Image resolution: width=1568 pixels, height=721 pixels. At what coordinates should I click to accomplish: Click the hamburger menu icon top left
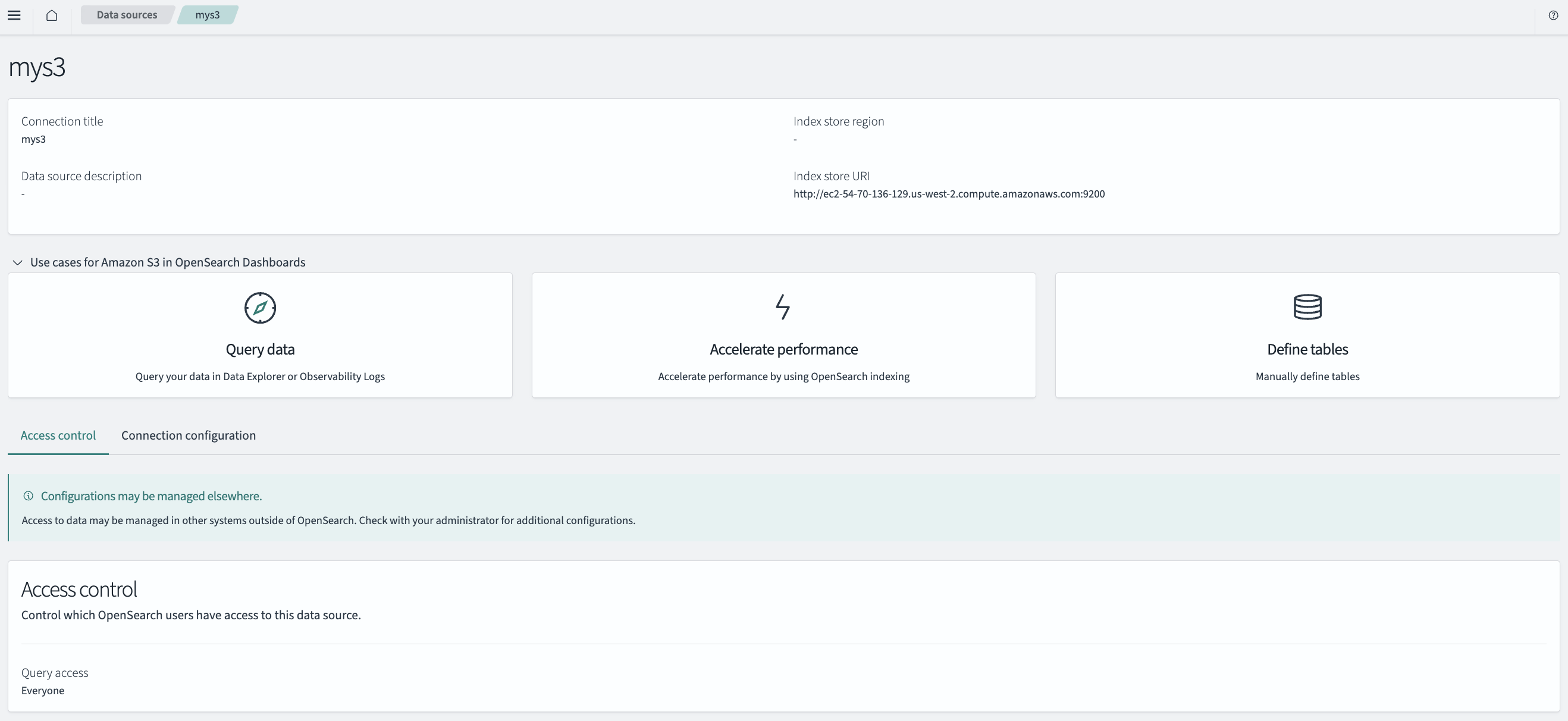pos(15,15)
